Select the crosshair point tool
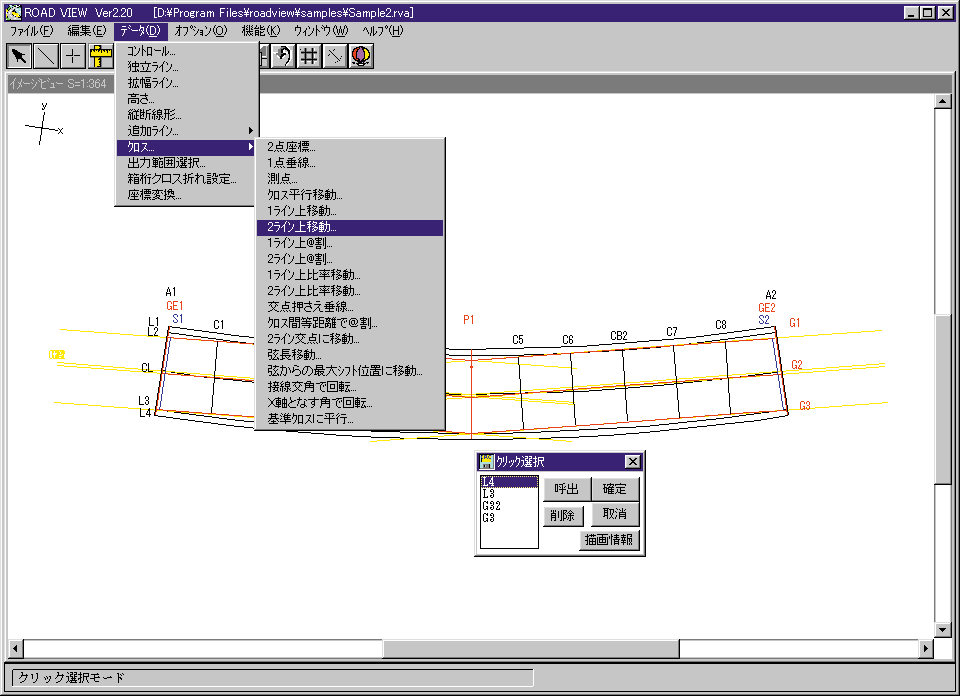 pos(72,56)
